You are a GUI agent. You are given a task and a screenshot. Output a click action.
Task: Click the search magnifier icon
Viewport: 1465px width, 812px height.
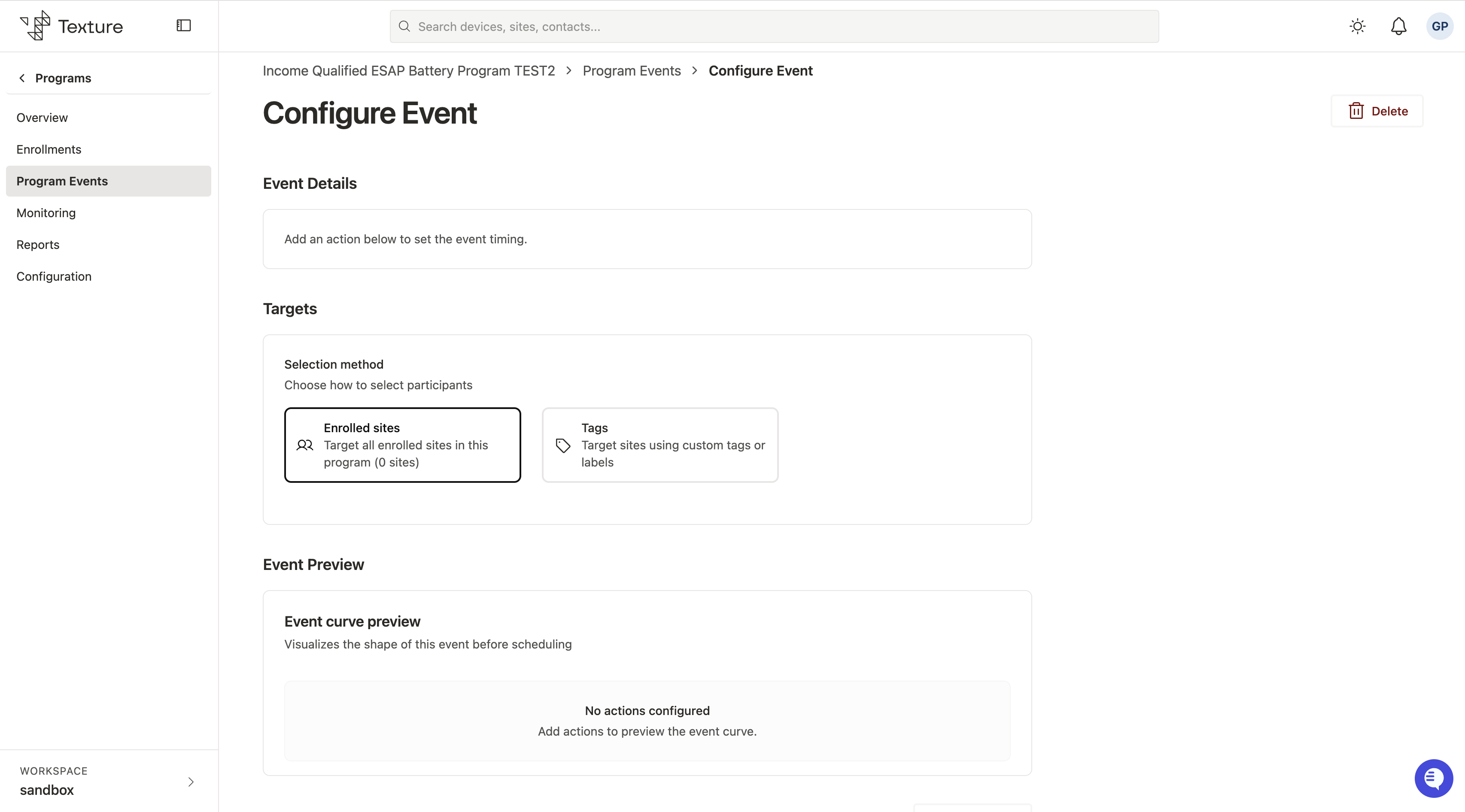(404, 26)
